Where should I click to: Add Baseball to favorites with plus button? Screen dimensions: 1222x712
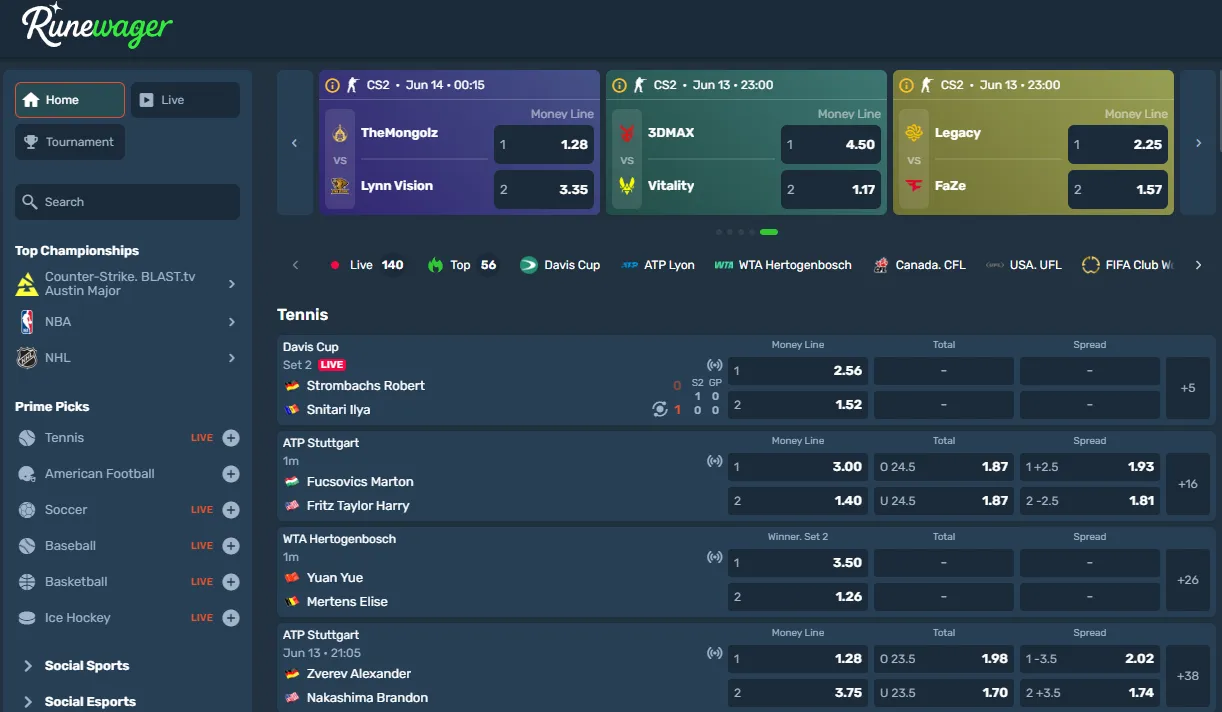(x=231, y=546)
